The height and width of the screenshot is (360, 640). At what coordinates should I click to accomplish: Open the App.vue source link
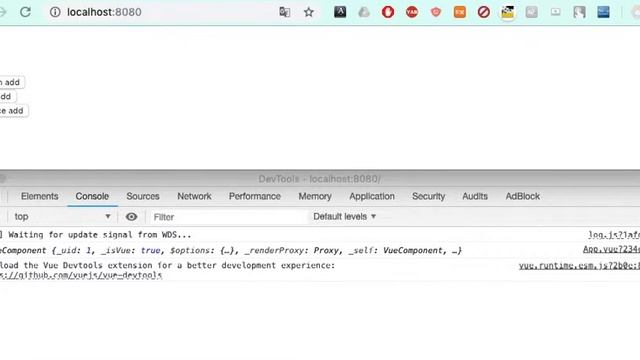click(611, 249)
